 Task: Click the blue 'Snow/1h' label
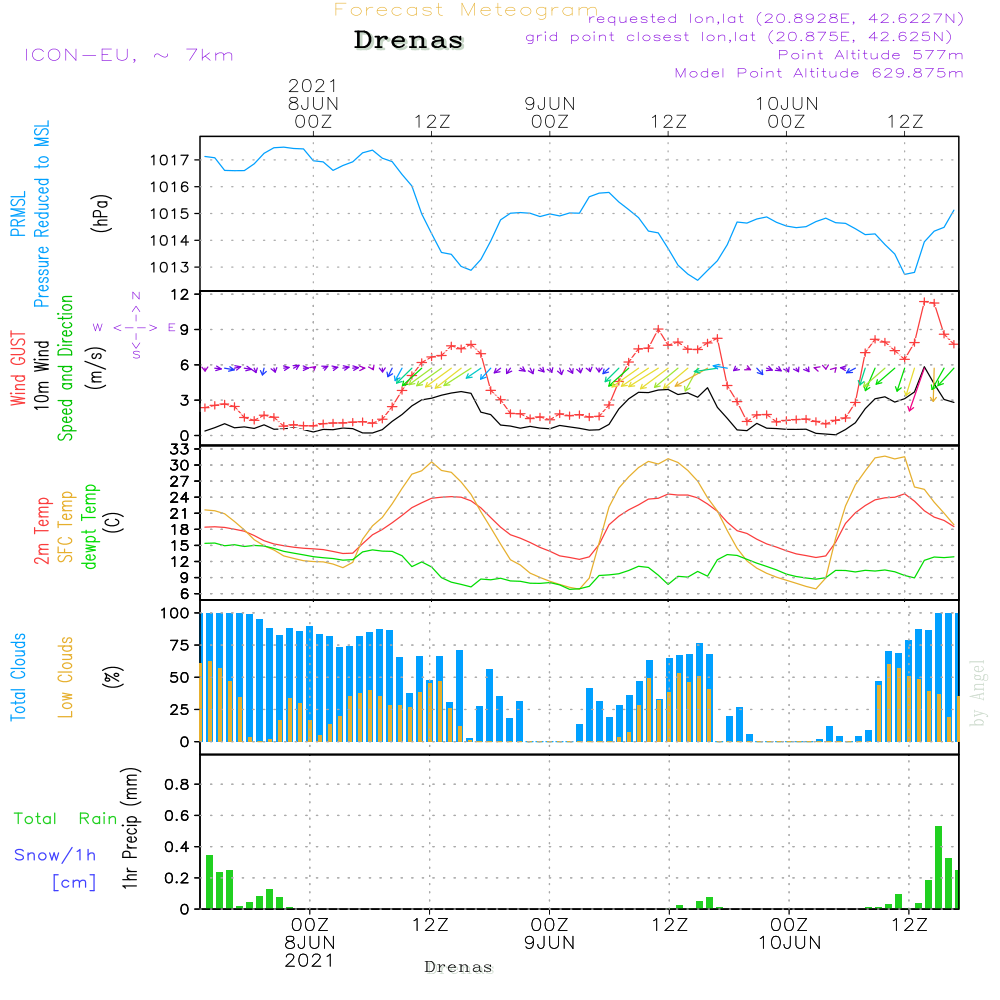coord(55,855)
